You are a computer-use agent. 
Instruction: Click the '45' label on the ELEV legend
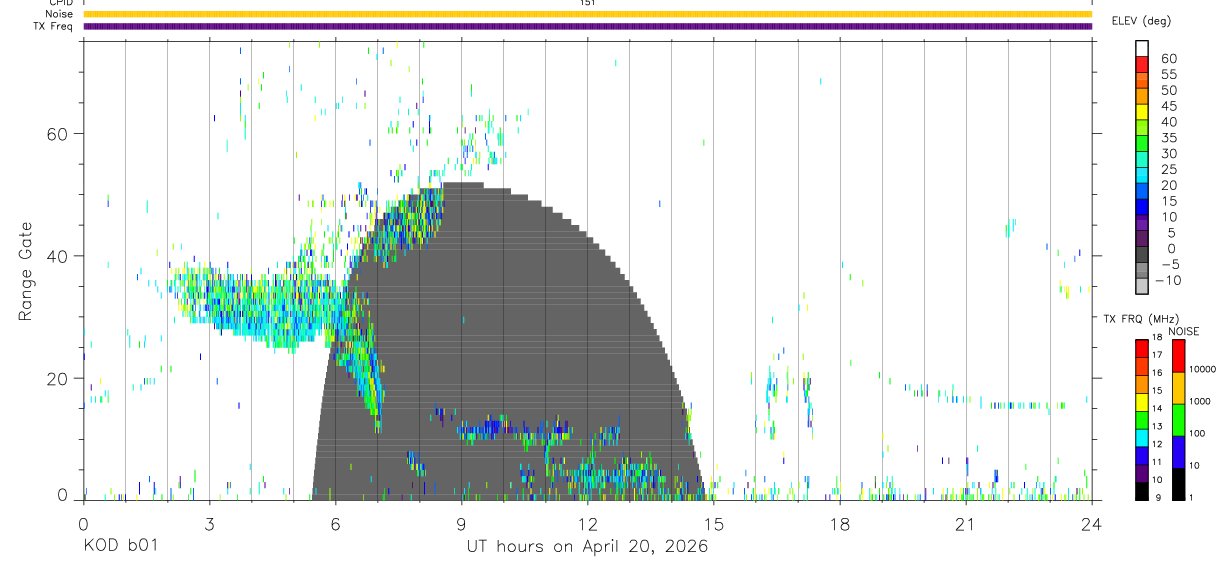(x=1168, y=107)
